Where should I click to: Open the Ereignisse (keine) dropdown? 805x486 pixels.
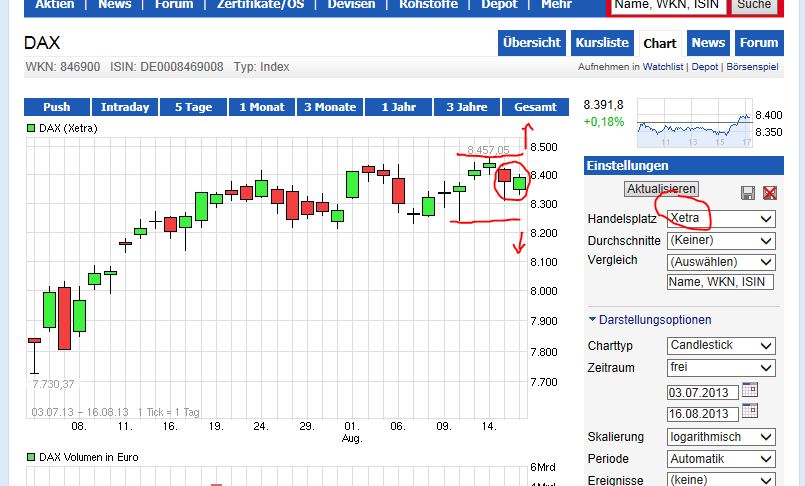pyautogui.click(x=721, y=480)
